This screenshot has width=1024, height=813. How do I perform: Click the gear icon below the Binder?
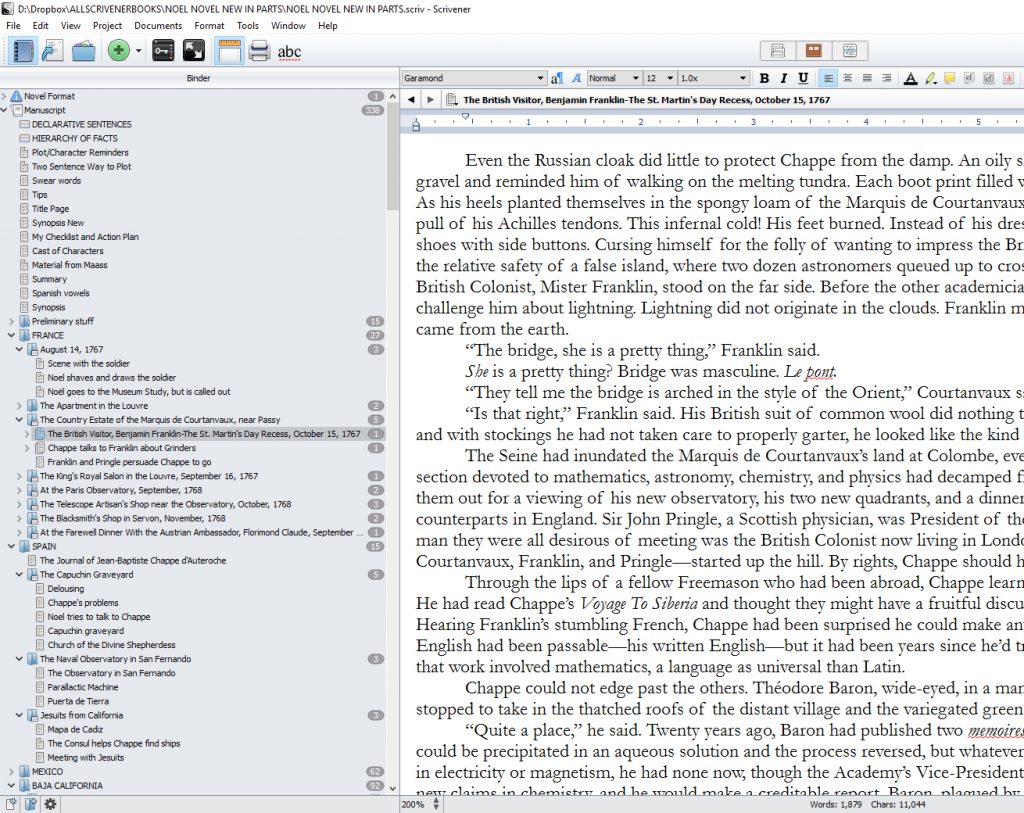tap(50, 804)
